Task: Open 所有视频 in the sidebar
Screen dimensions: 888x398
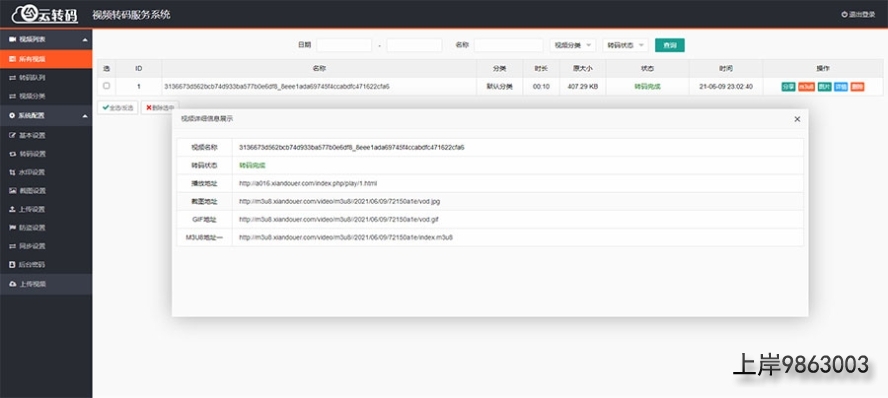Action: [46, 59]
